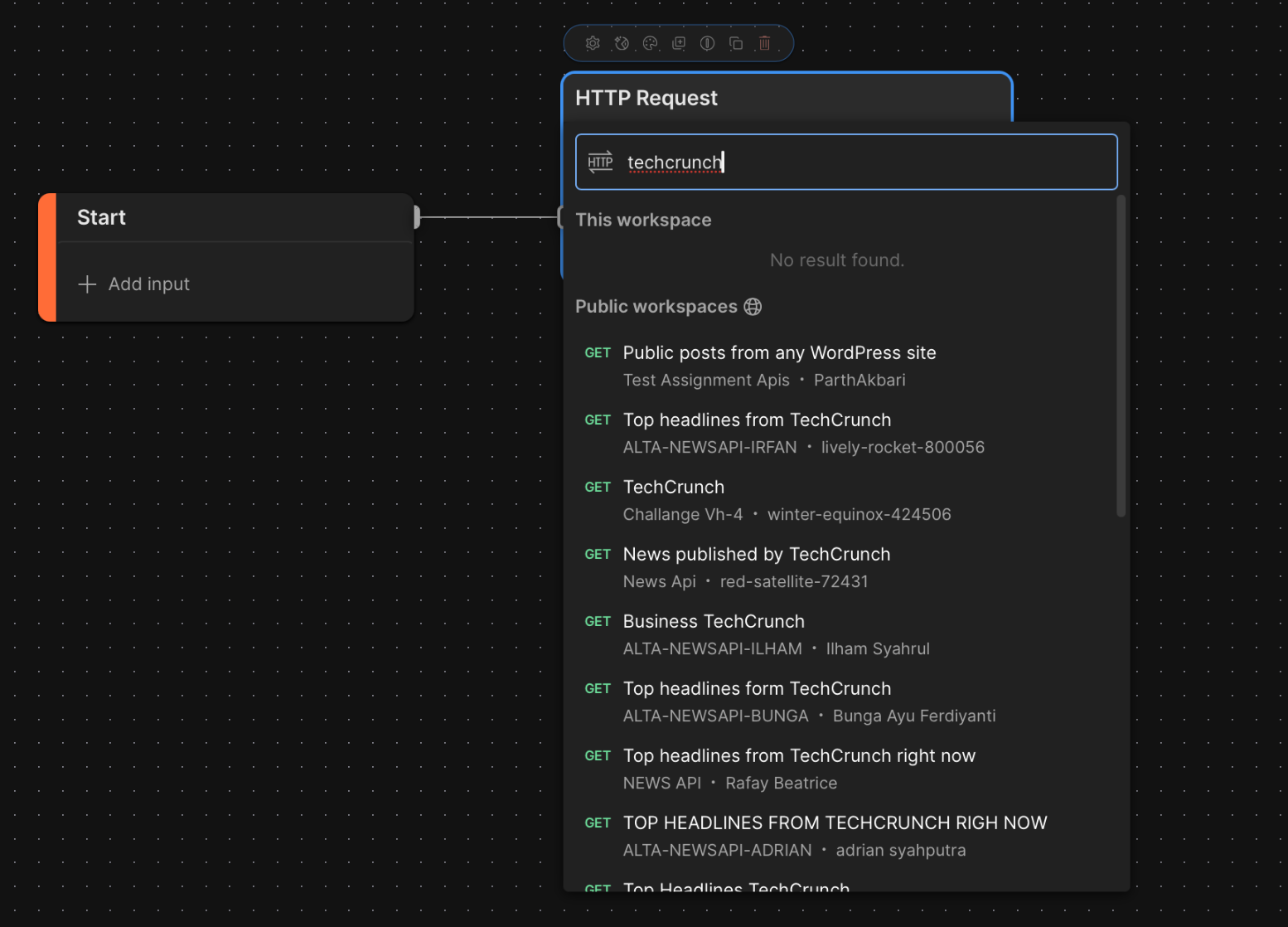Open block settings gear icon
This screenshot has height=927, width=1288.
593,43
